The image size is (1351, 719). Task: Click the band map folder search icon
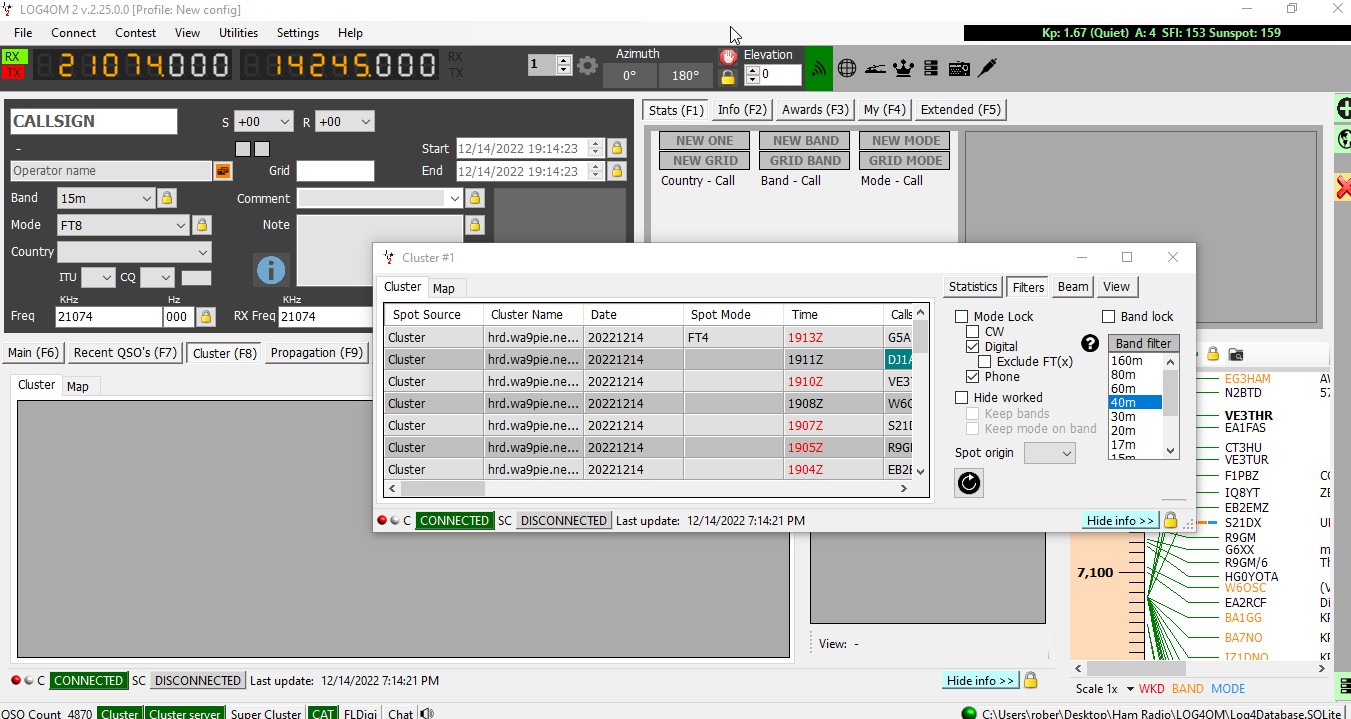[x=1236, y=354]
